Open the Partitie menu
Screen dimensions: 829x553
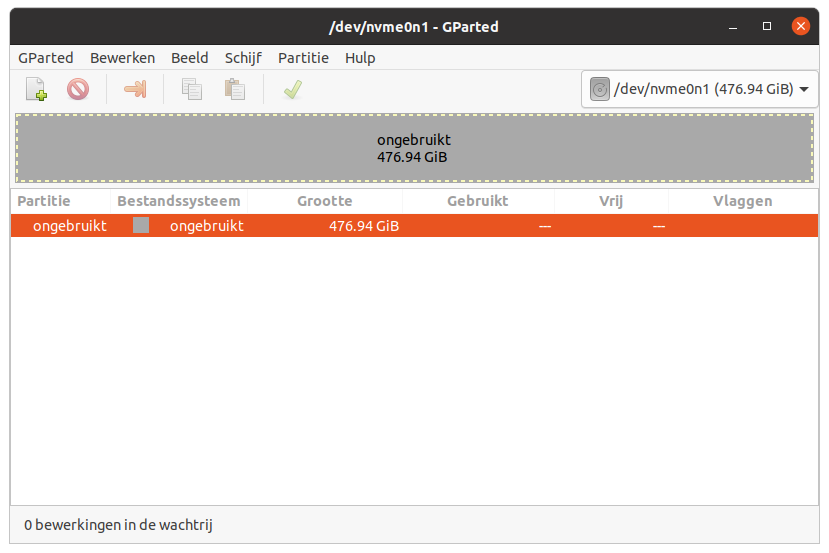303,58
